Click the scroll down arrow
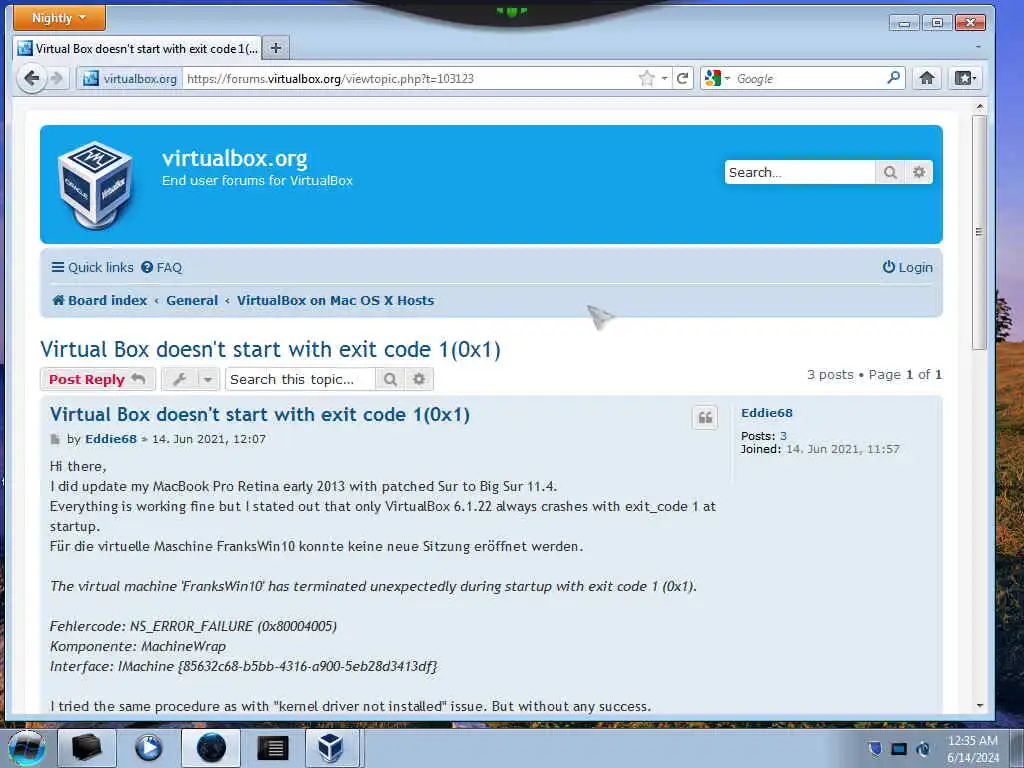The image size is (1024, 768). (979, 706)
